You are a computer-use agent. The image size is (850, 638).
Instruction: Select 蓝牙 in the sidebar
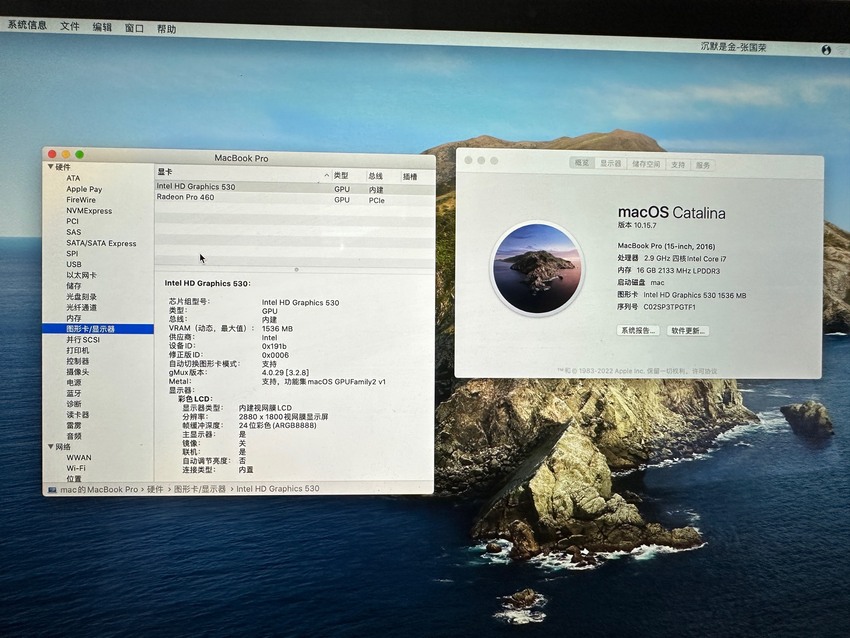coord(74,393)
